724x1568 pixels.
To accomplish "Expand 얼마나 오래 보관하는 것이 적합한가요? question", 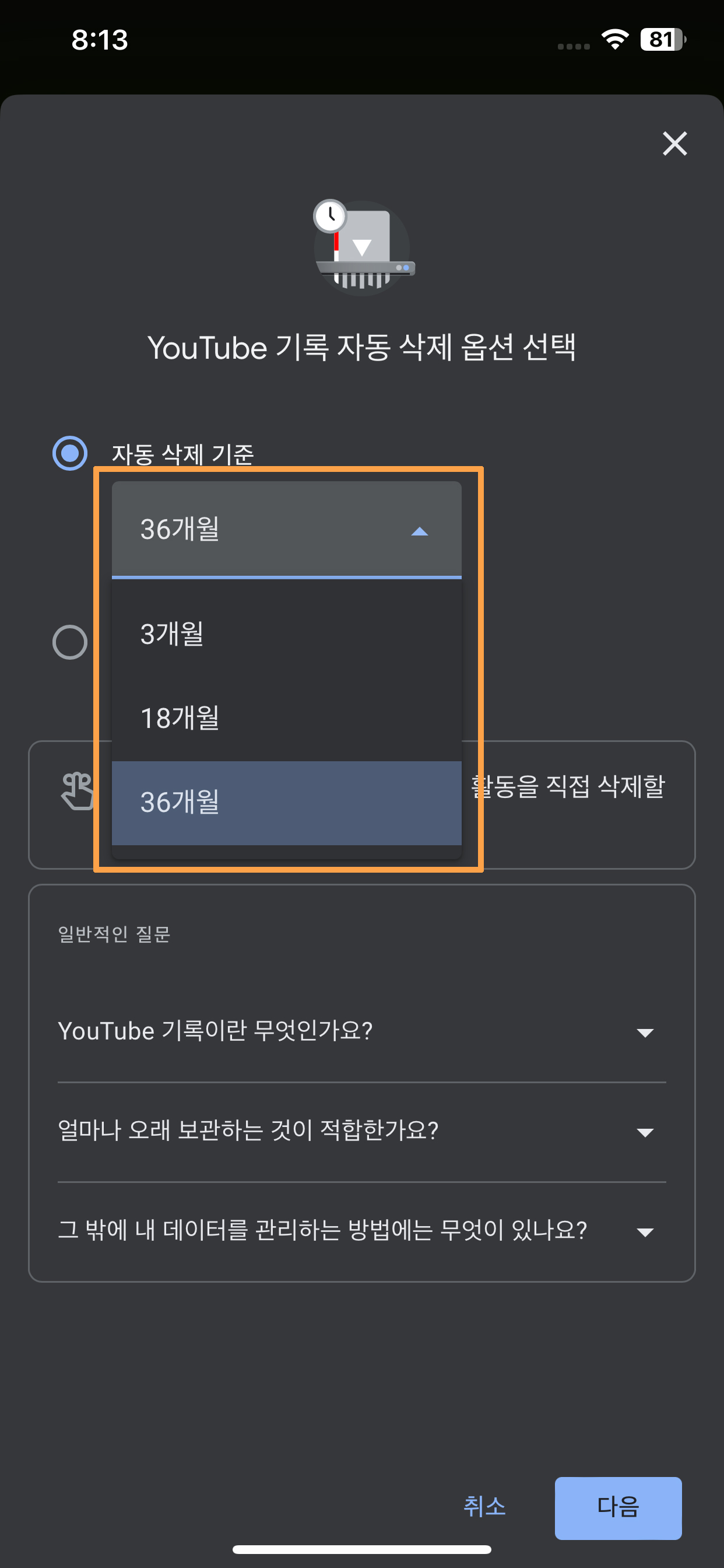I will click(x=361, y=1132).
